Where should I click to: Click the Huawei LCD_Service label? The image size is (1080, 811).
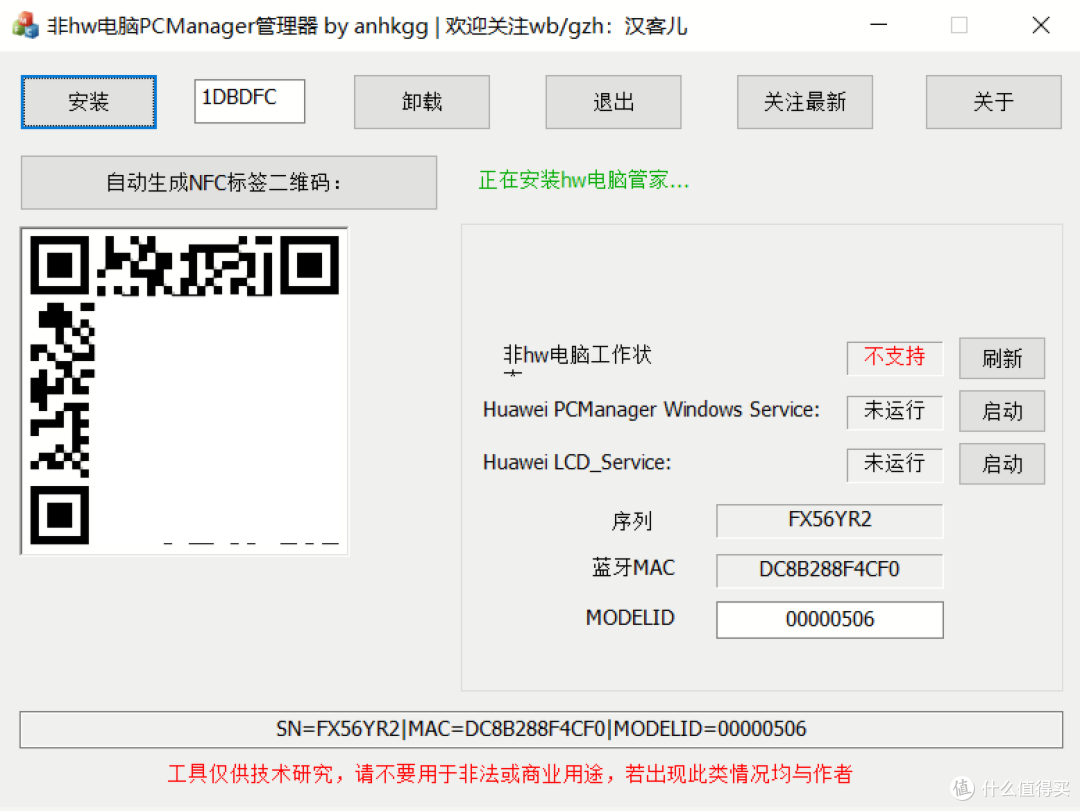coord(577,462)
